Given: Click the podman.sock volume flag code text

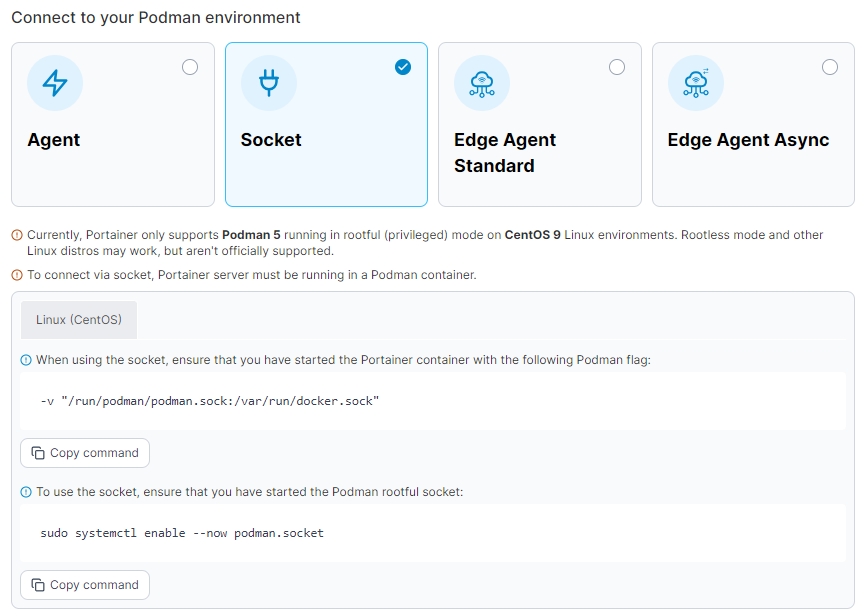Looking at the screenshot, I should coord(210,401).
